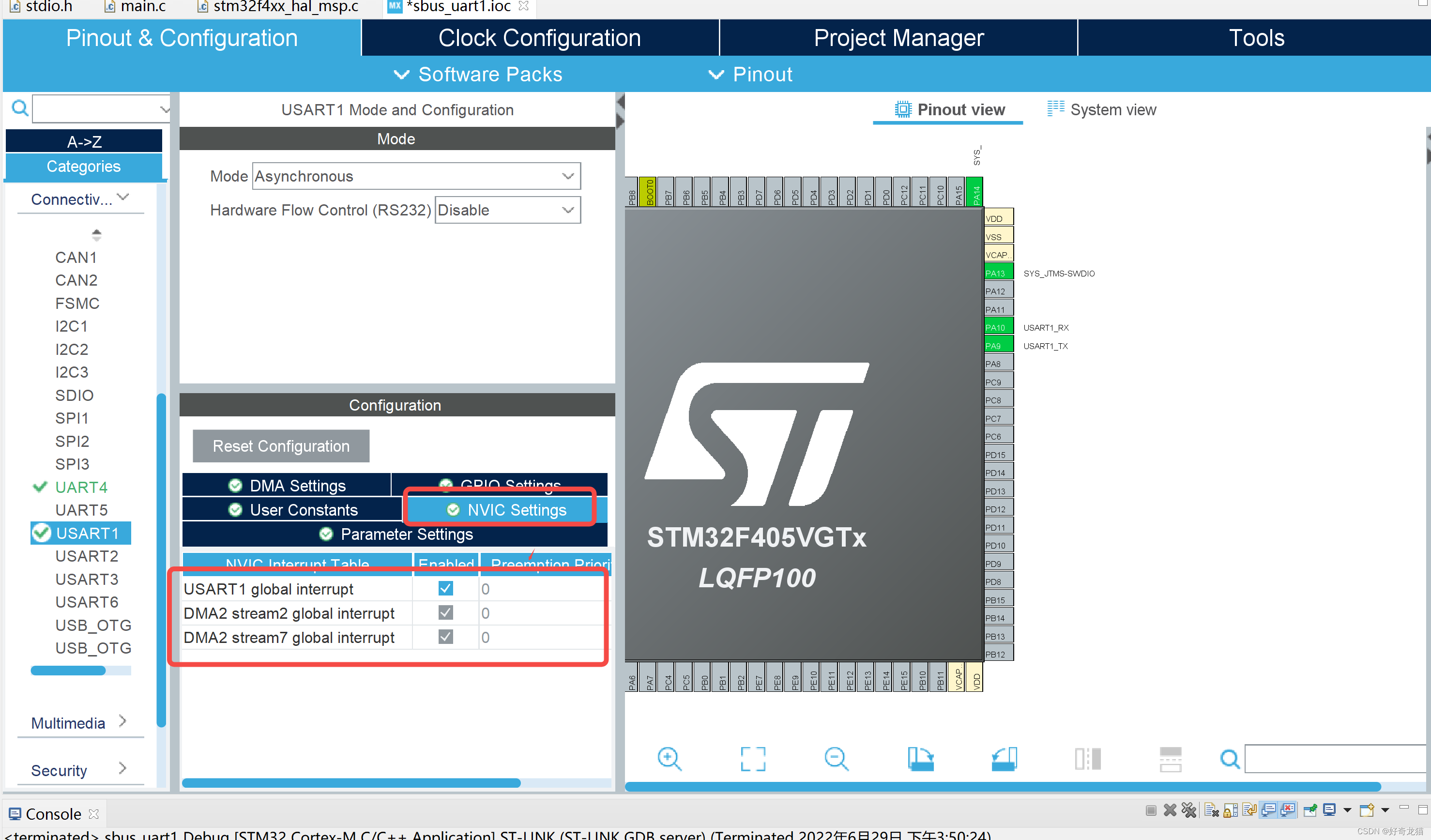1431x840 pixels.
Task: Click the Open Console icon
Action: click(1367, 810)
